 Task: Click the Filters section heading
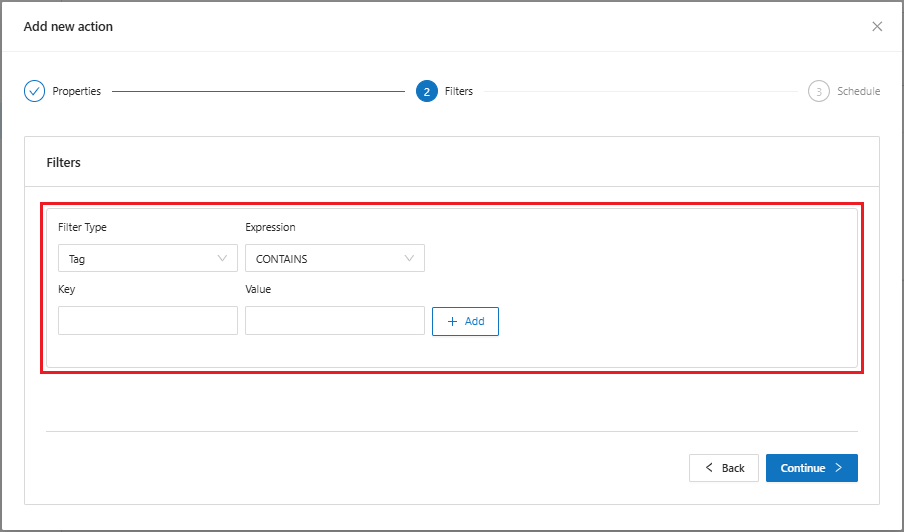pyautogui.click(x=64, y=162)
